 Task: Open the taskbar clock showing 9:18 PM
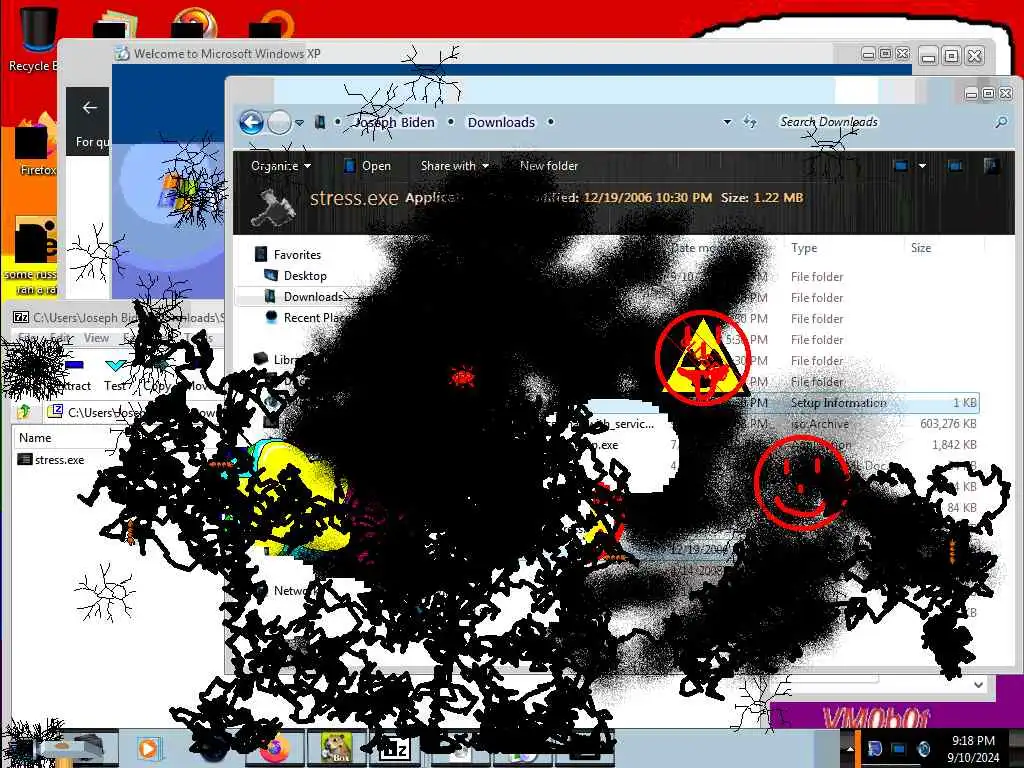click(973, 748)
